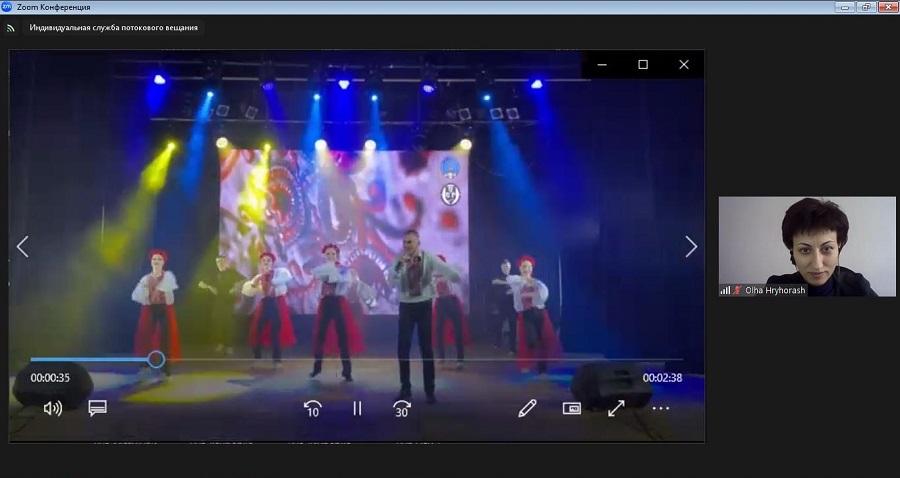900x478 pixels.
Task: Switch to mini view mode
Action: coord(572,408)
